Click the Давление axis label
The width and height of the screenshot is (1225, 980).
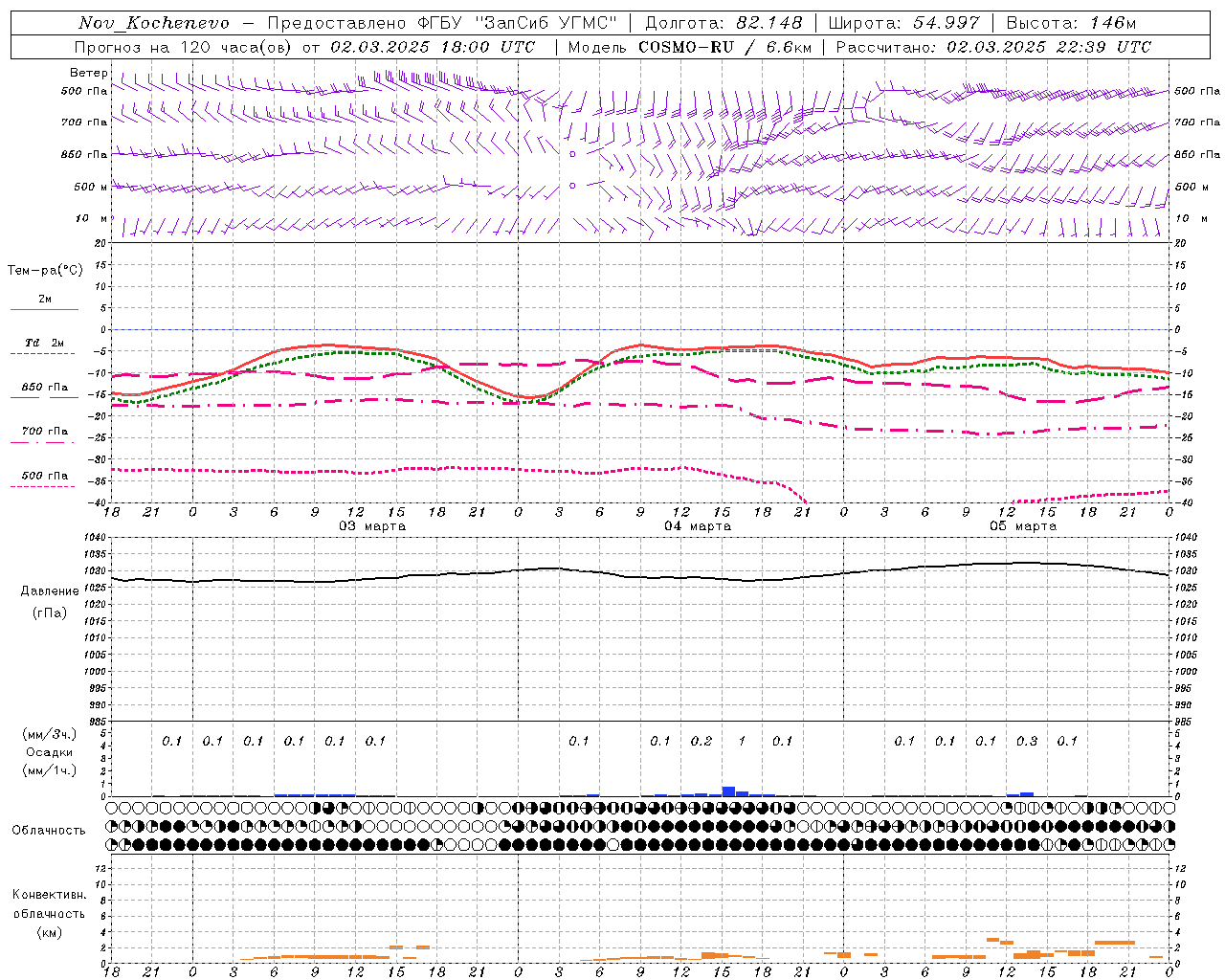[x=50, y=591]
